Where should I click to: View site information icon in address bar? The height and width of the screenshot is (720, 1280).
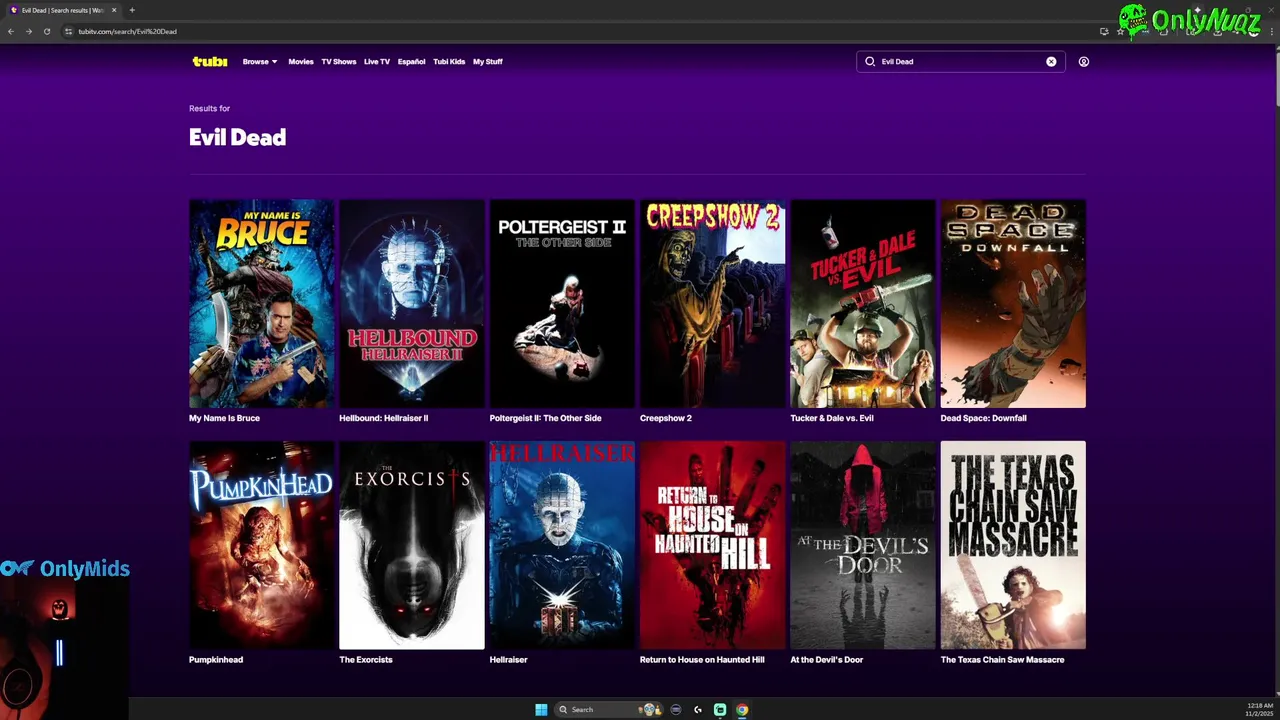(x=69, y=31)
